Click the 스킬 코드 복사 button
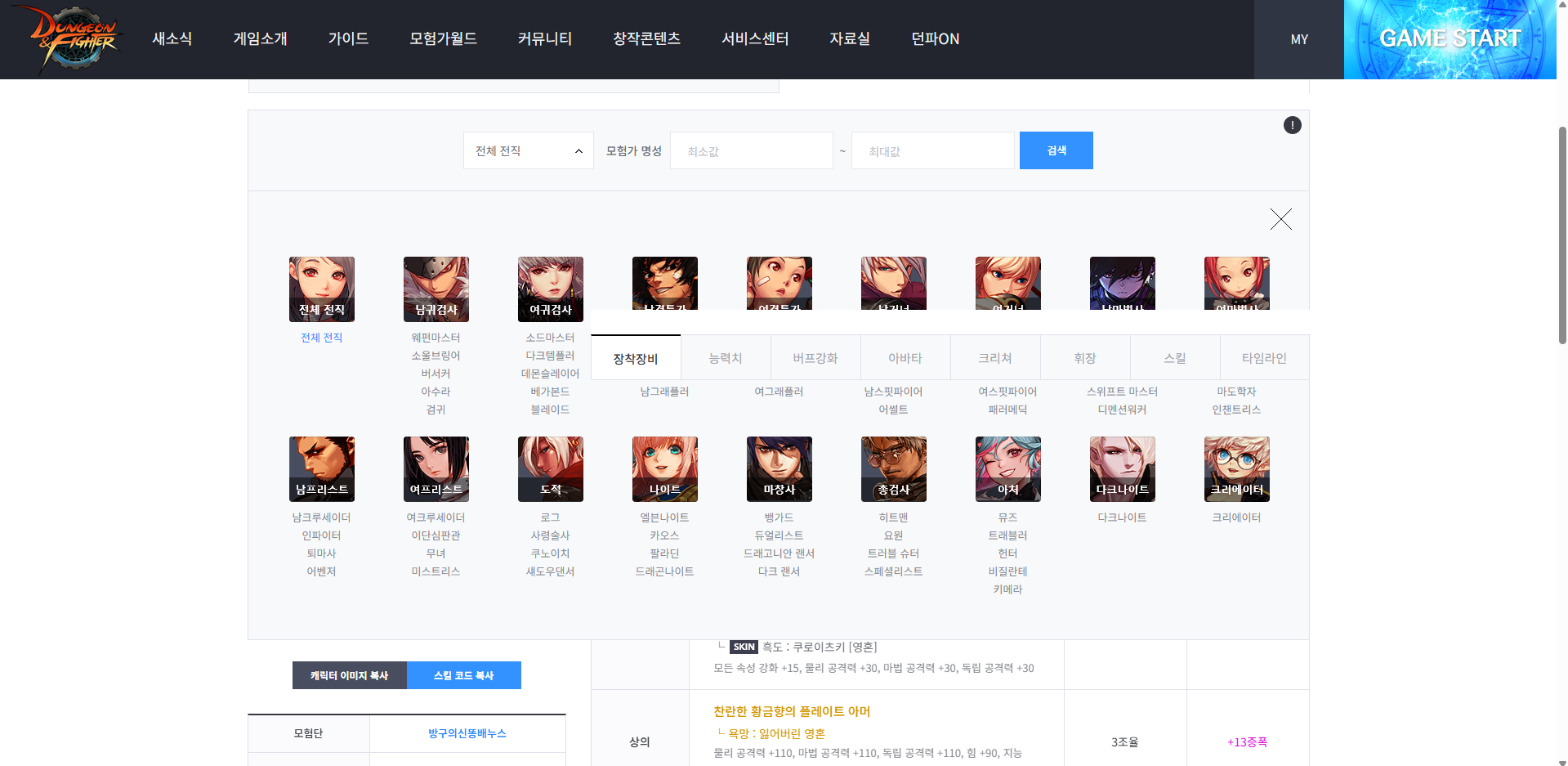This screenshot has width=1568, height=766. [x=463, y=675]
